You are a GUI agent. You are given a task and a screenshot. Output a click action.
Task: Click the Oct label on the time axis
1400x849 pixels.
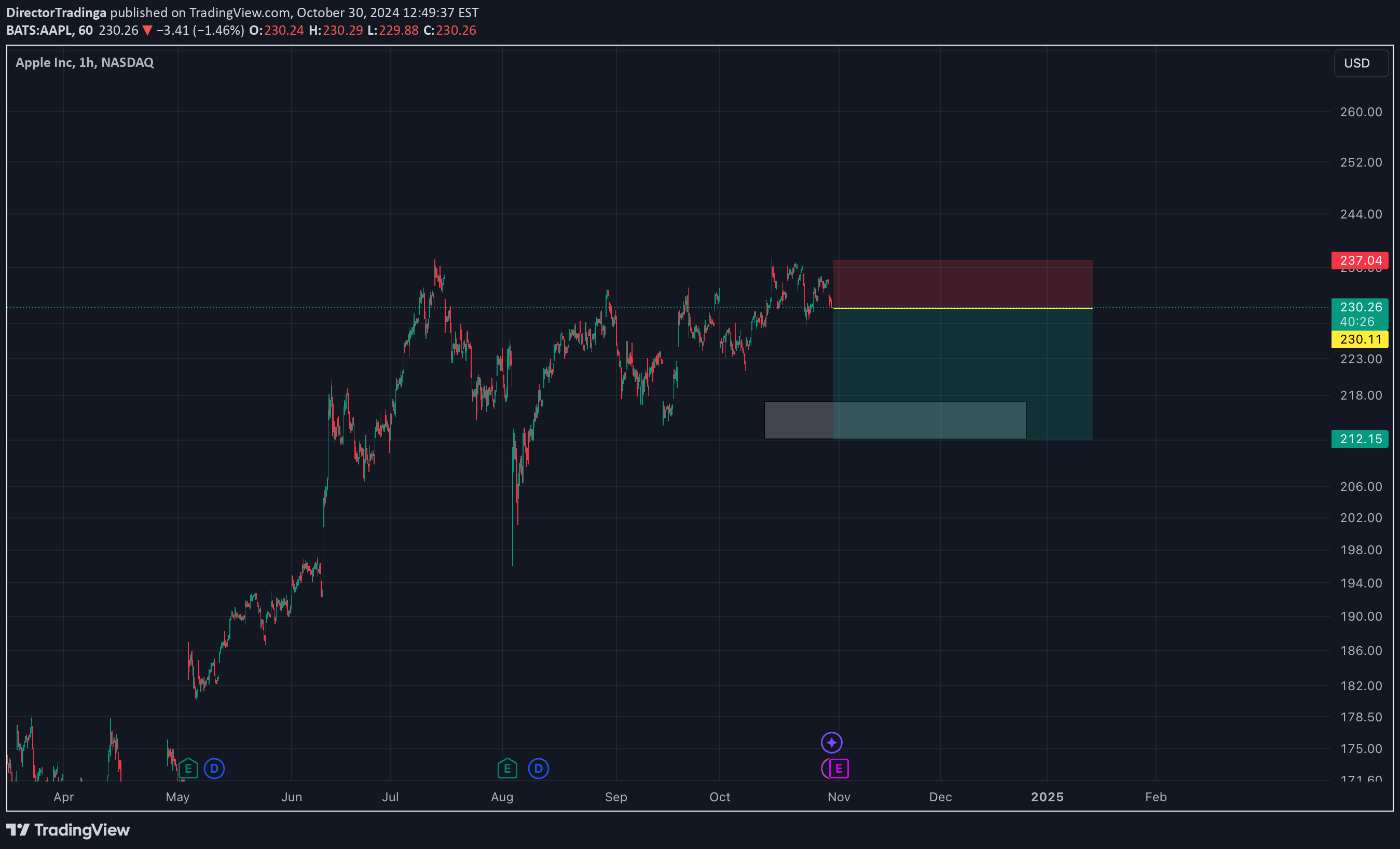720,797
